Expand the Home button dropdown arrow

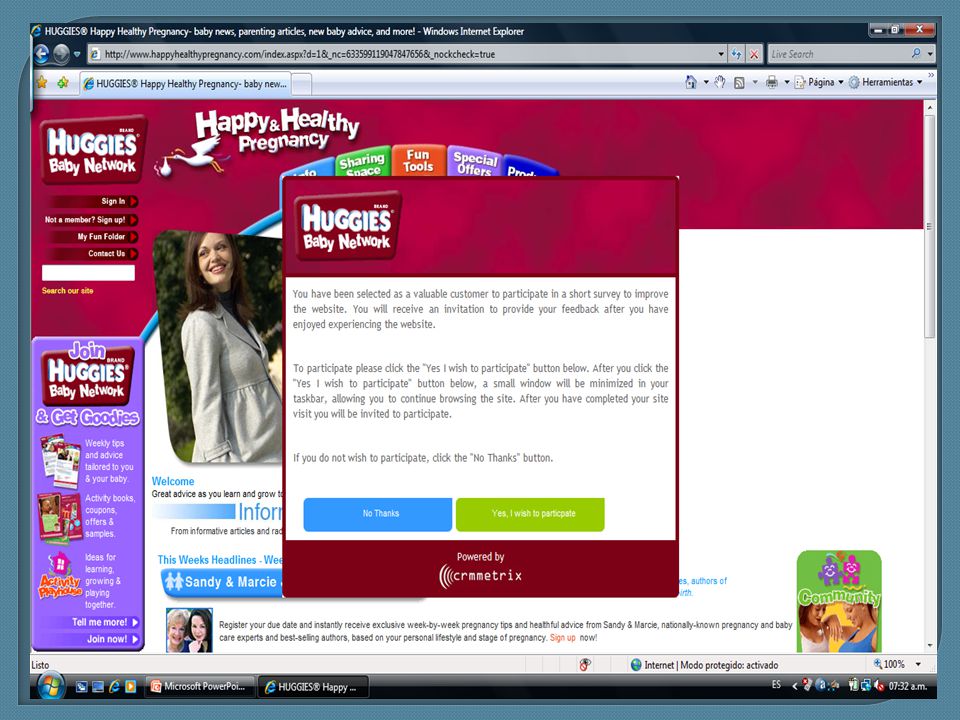pyautogui.click(x=706, y=82)
